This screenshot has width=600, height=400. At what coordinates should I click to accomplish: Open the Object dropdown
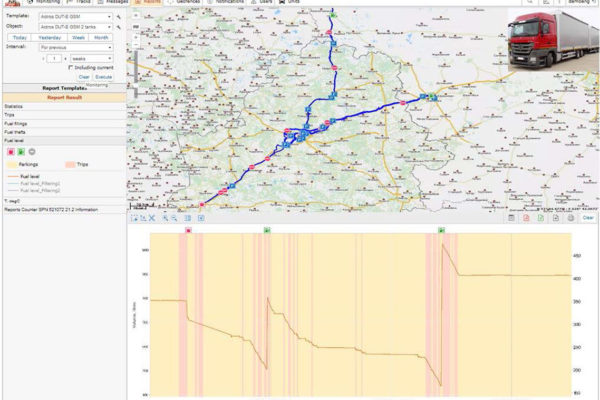pyautogui.click(x=76, y=27)
